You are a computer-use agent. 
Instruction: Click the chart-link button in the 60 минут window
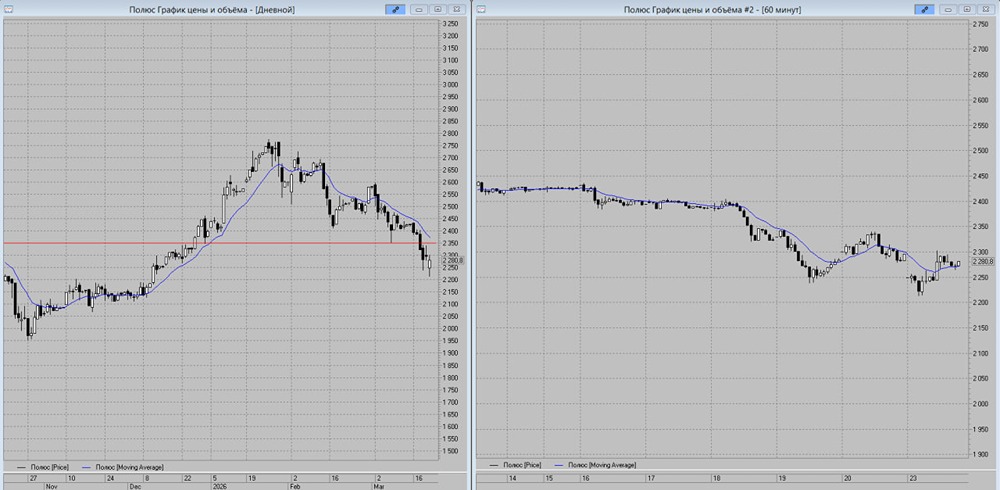coord(924,10)
